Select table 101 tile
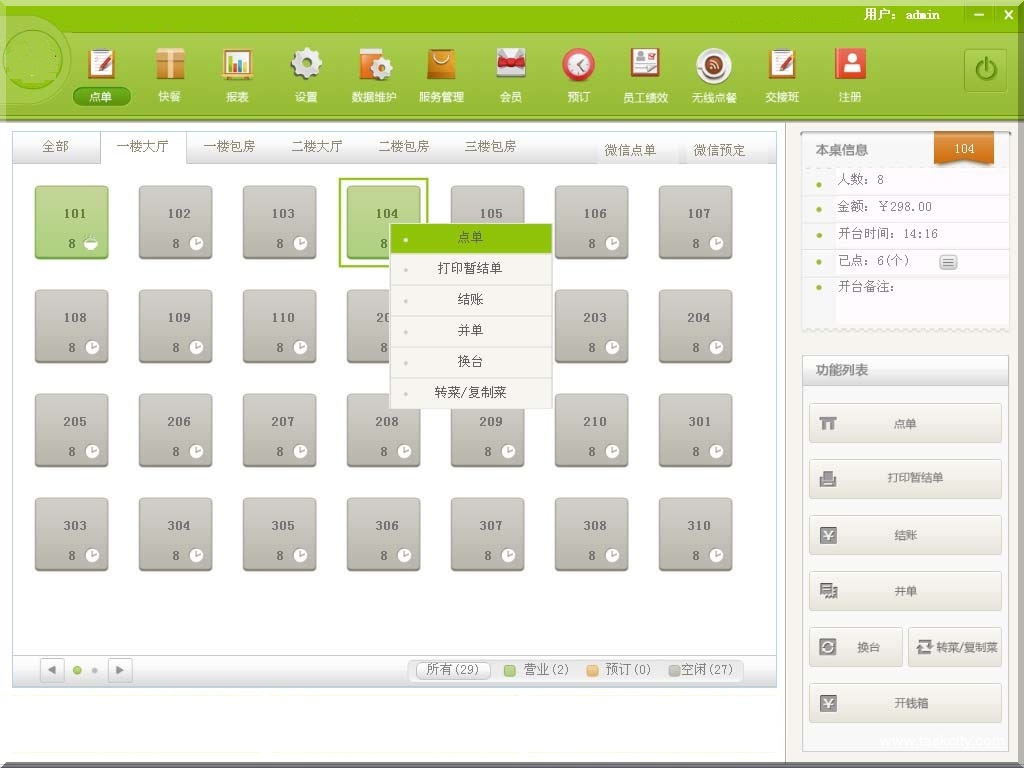The image size is (1024, 768). click(x=72, y=222)
